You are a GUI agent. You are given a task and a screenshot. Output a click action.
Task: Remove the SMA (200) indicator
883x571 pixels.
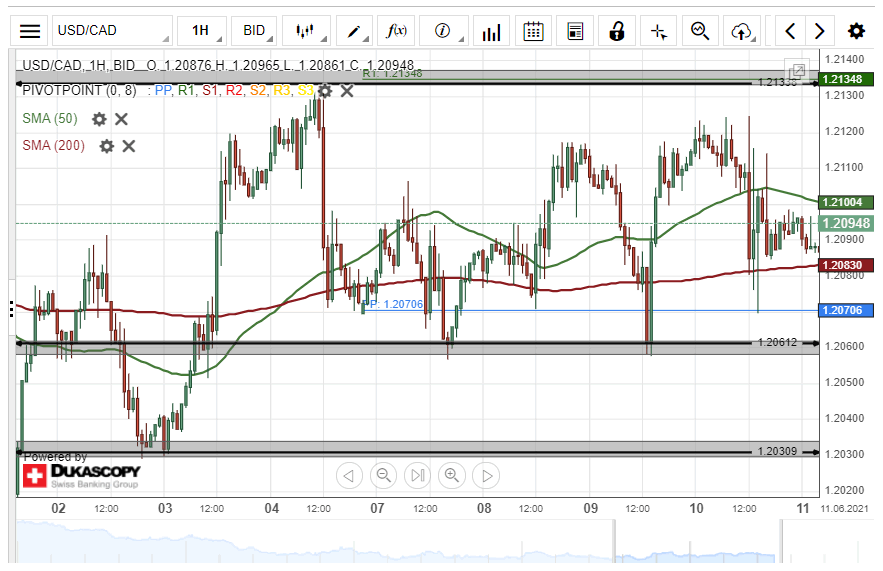pyautogui.click(x=129, y=146)
